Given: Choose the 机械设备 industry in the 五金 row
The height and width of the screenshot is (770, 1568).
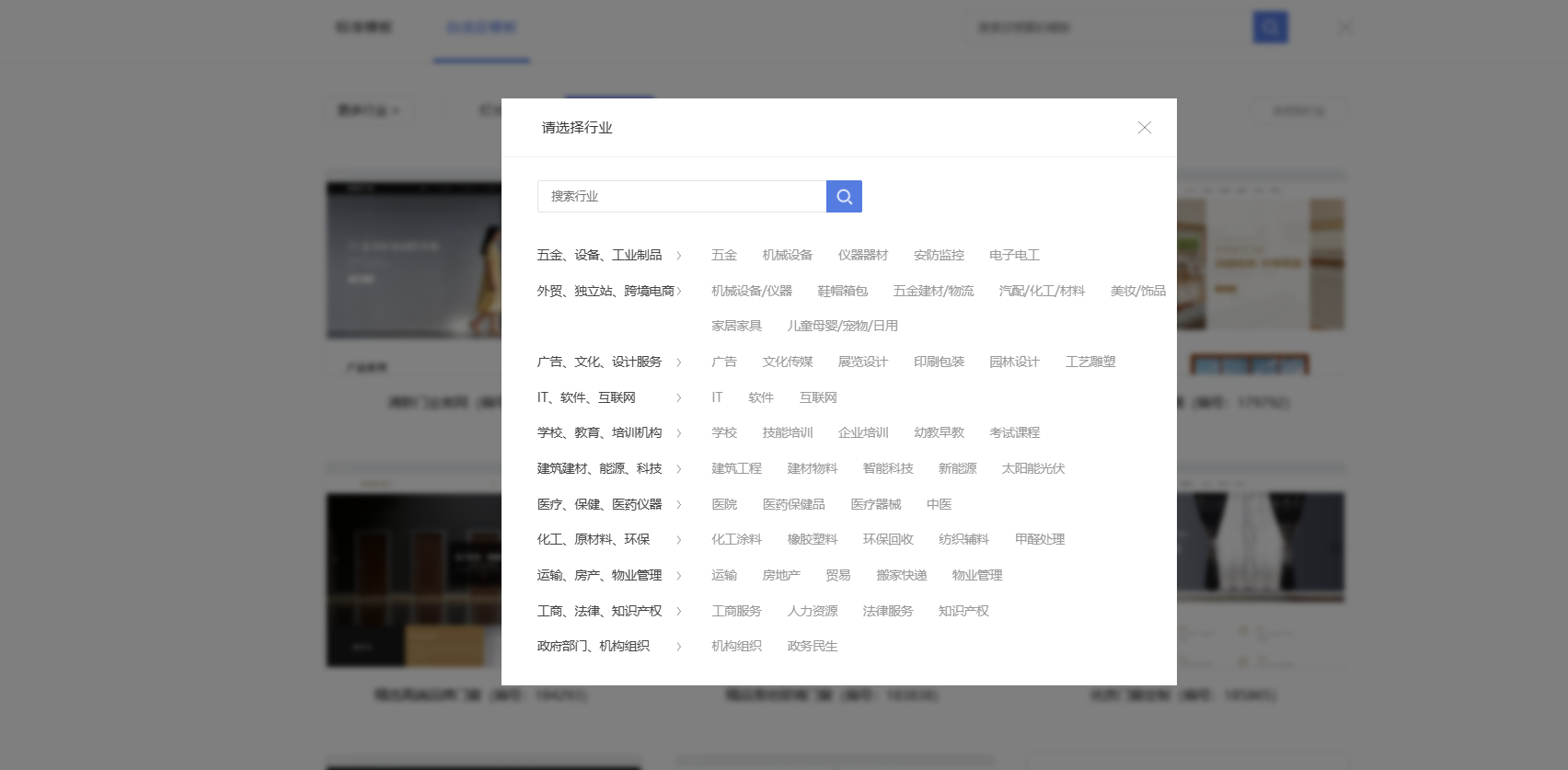Looking at the screenshot, I should [788, 255].
